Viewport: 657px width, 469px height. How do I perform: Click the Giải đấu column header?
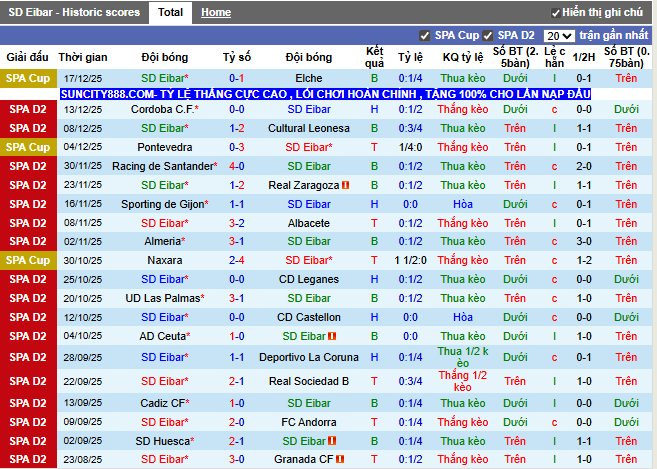pos(28,57)
